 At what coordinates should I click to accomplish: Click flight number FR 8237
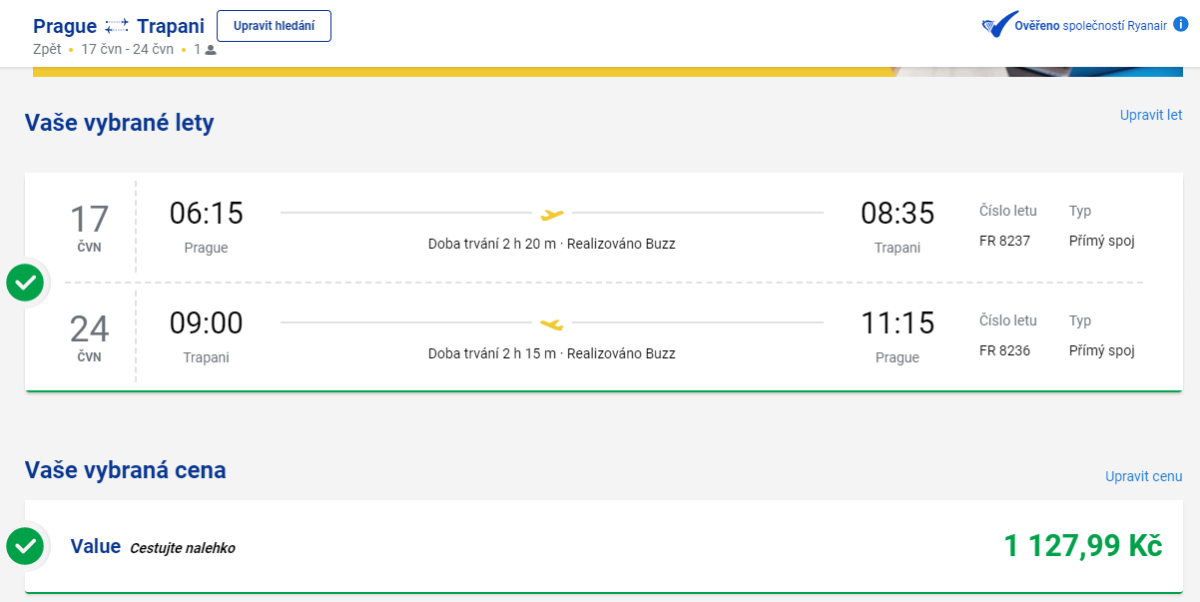pyautogui.click(x=1004, y=241)
